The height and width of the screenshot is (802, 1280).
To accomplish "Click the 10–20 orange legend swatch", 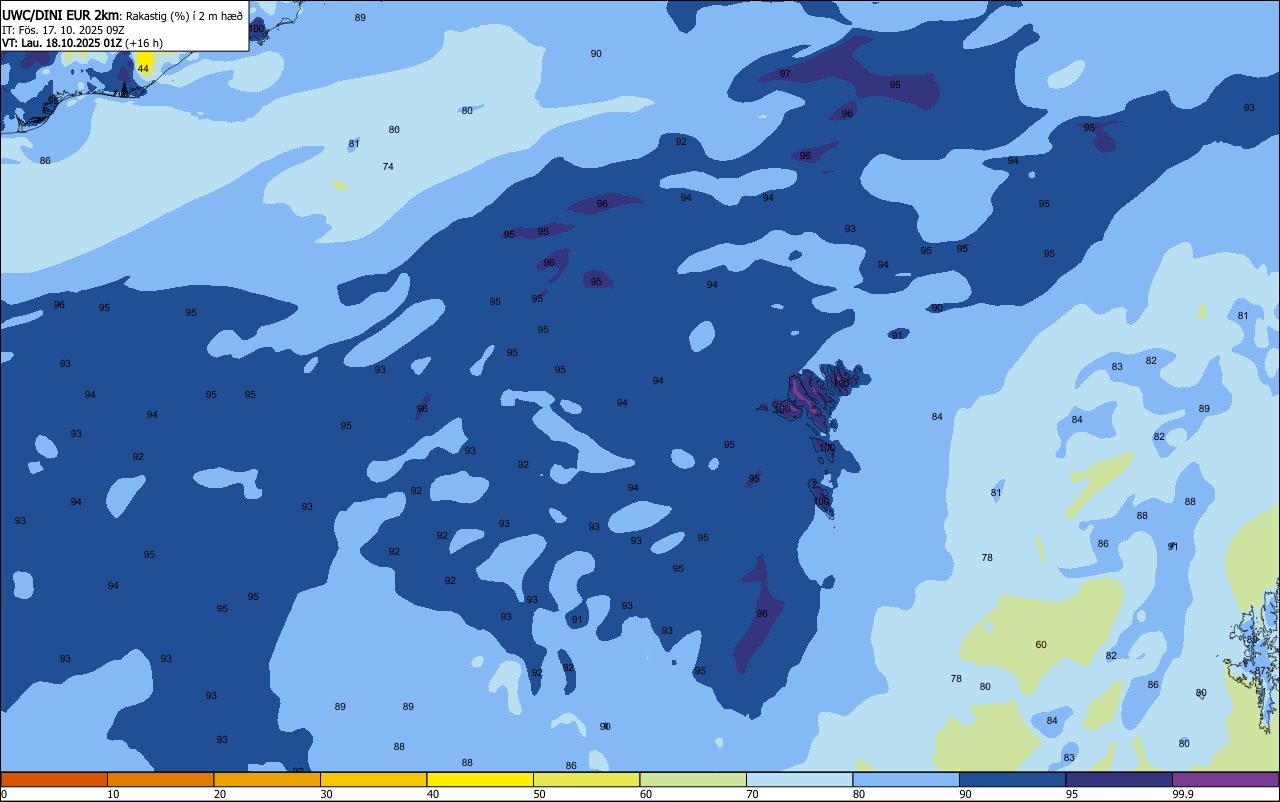I will click(160, 779).
